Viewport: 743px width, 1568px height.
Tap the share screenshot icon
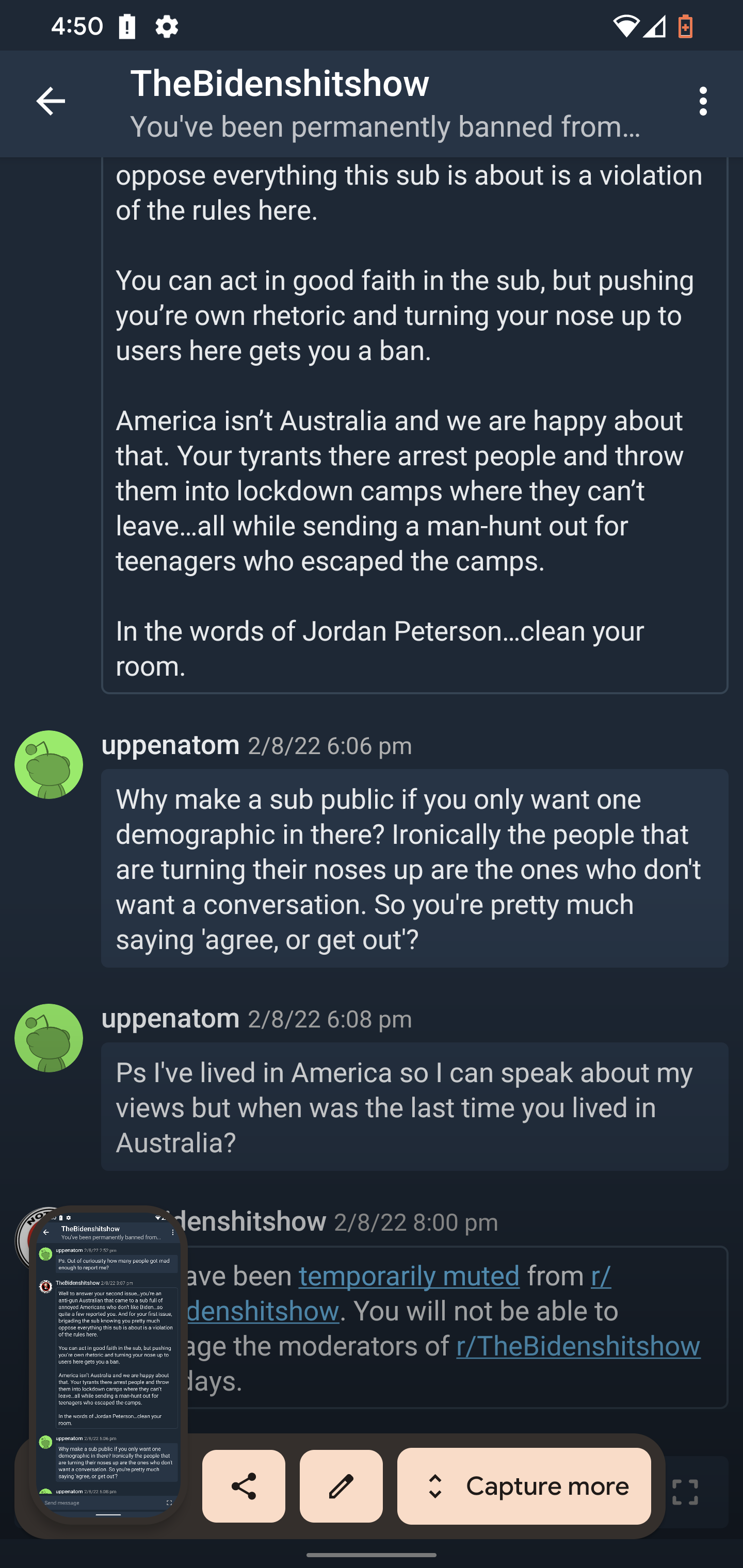click(244, 1486)
